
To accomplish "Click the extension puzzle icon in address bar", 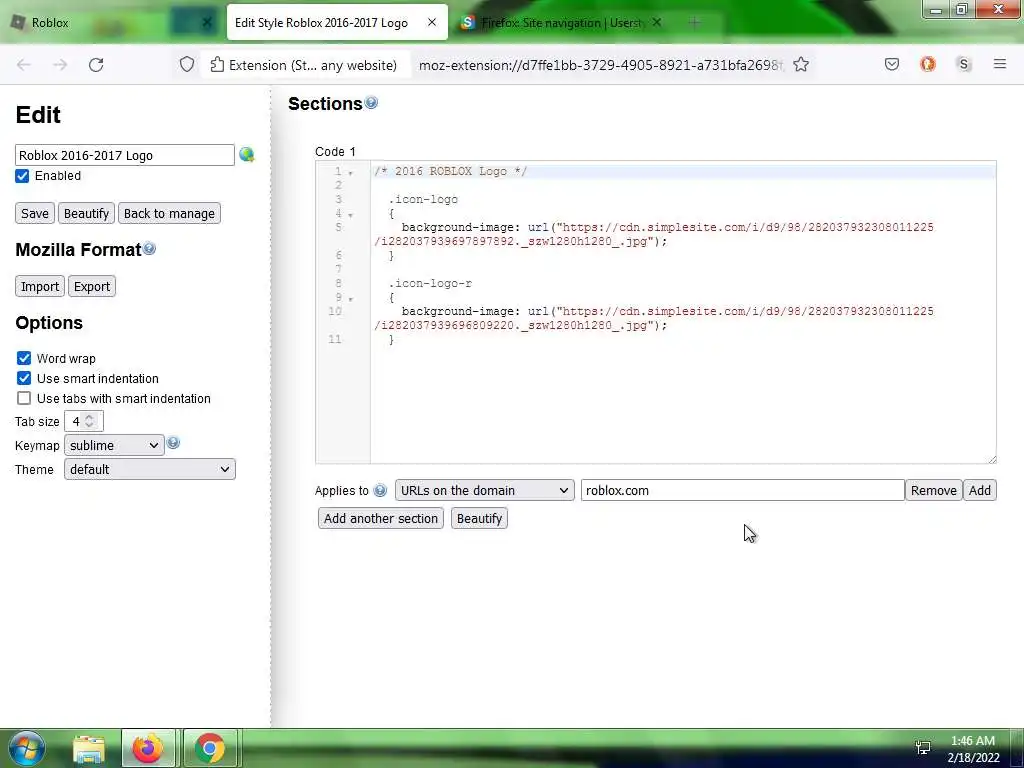I will (217, 65).
